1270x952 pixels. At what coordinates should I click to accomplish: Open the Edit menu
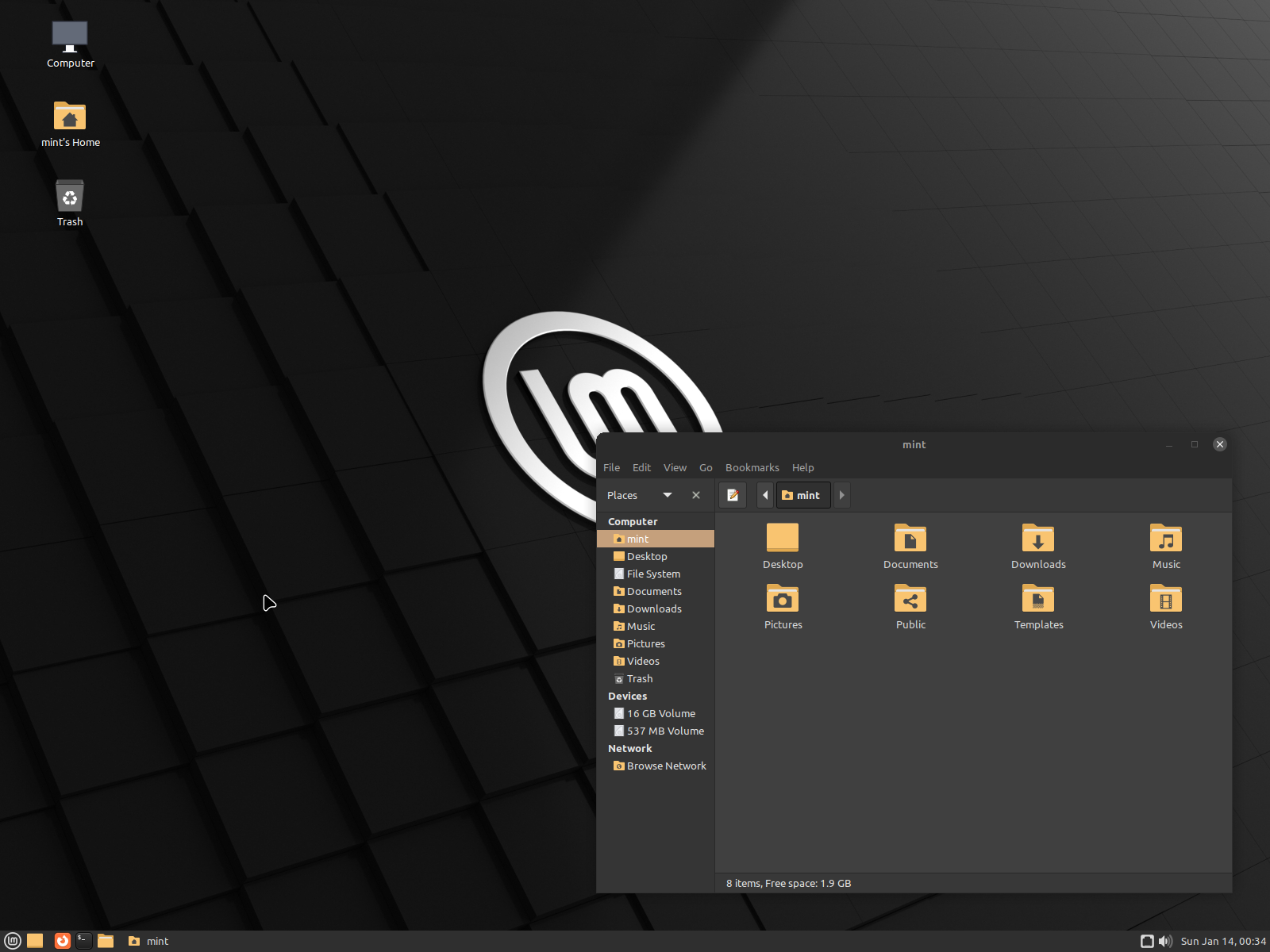[641, 467]
